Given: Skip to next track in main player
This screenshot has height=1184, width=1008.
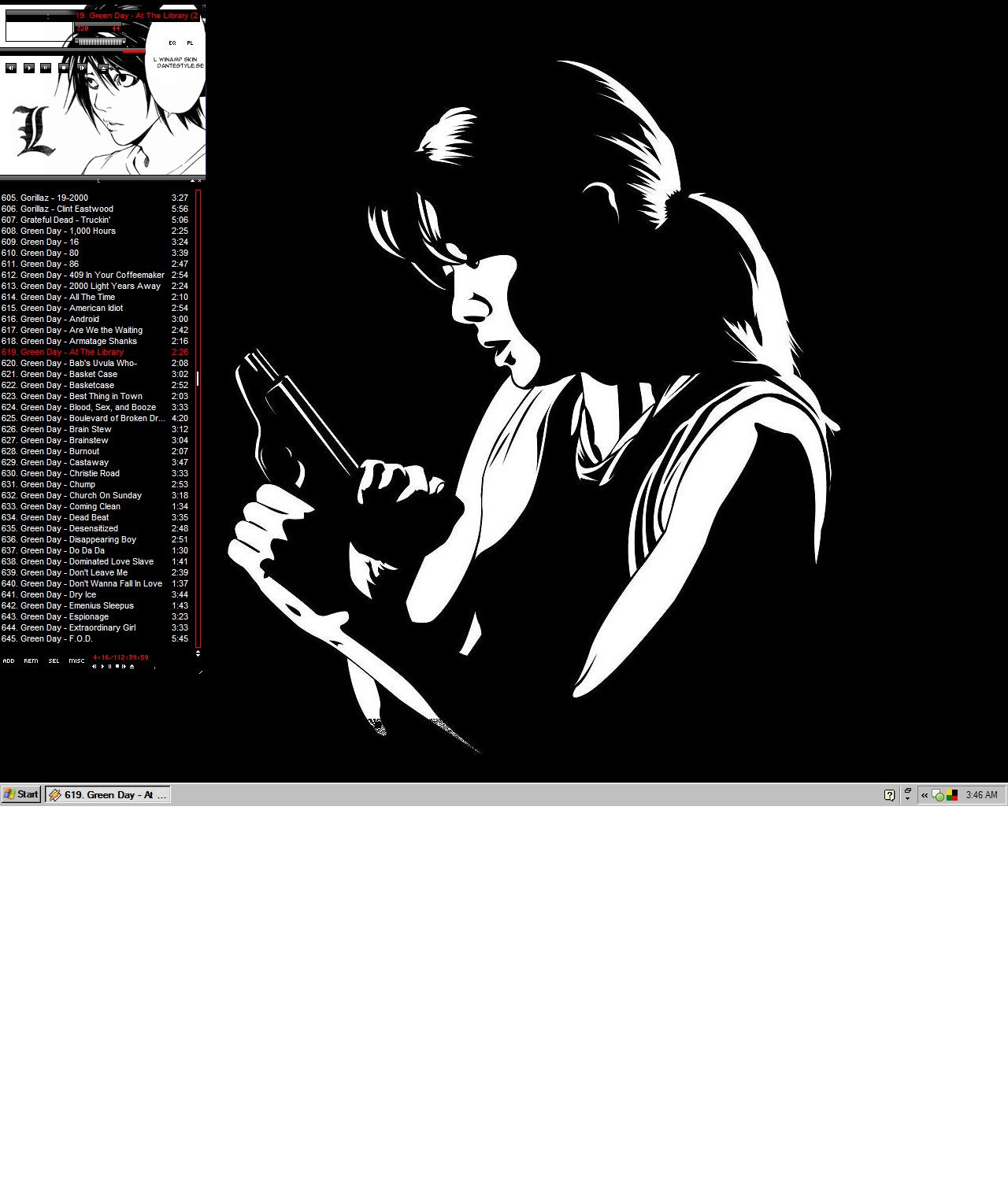Looking at the screenshot, I should point(82,68).
